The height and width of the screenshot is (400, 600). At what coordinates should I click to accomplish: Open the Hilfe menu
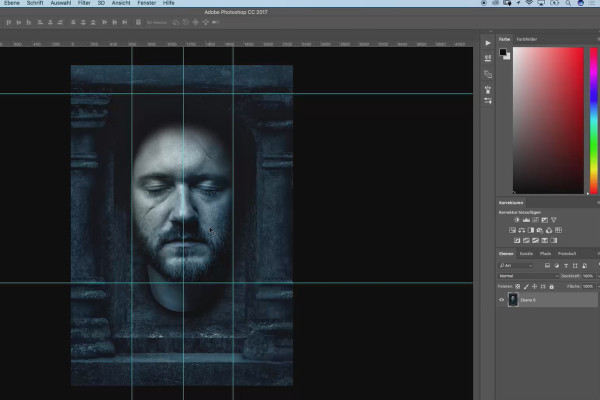(x=168, y=3)
